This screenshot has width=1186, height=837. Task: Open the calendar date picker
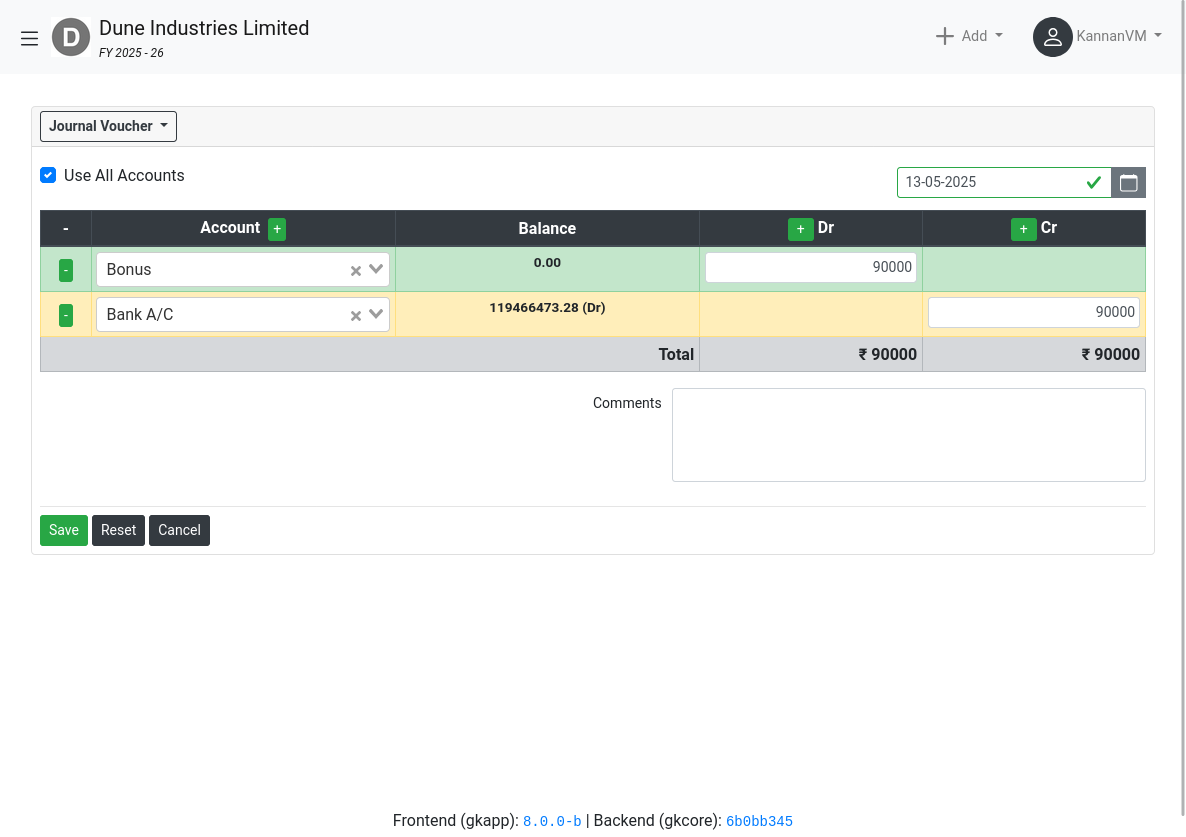[x=1129, y=182]
